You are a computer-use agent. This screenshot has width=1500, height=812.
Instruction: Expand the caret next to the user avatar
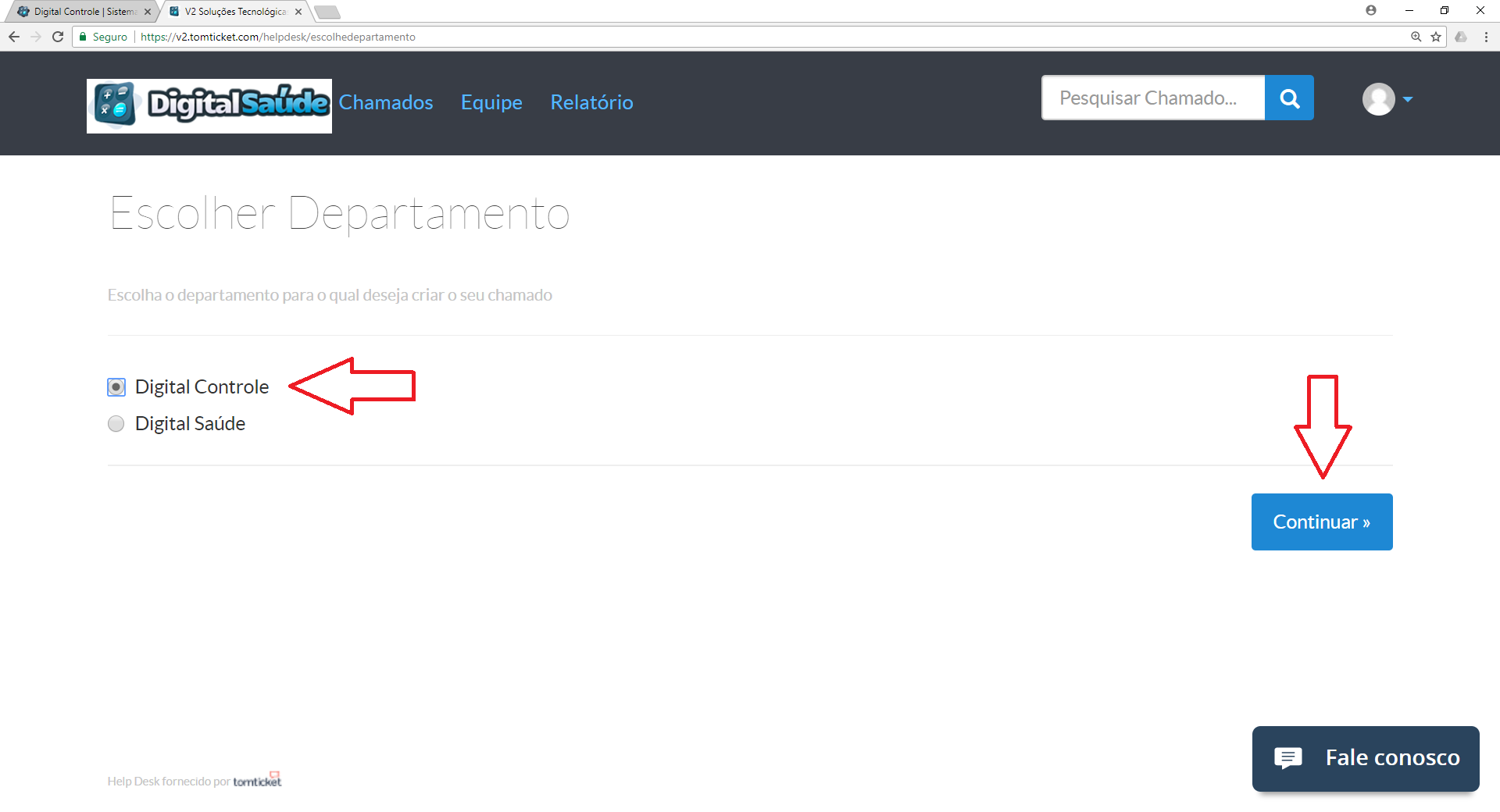pos(1408,99)
